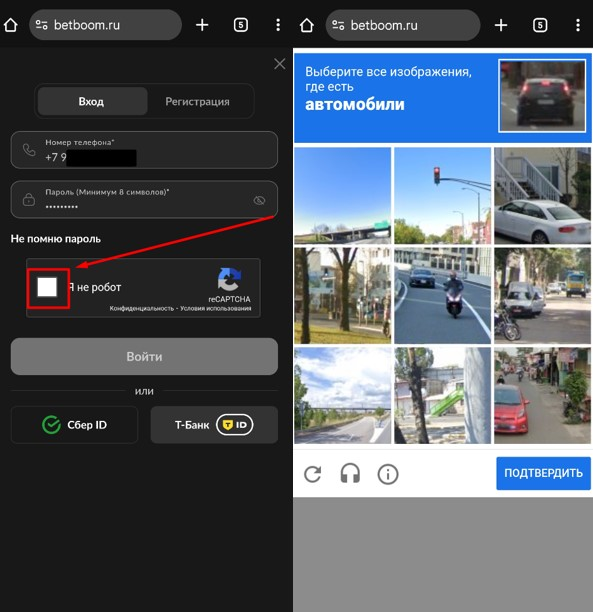This screenshot has height=612, width=593.
Task: Select captcha tile with white sedan
Action: 542,196
